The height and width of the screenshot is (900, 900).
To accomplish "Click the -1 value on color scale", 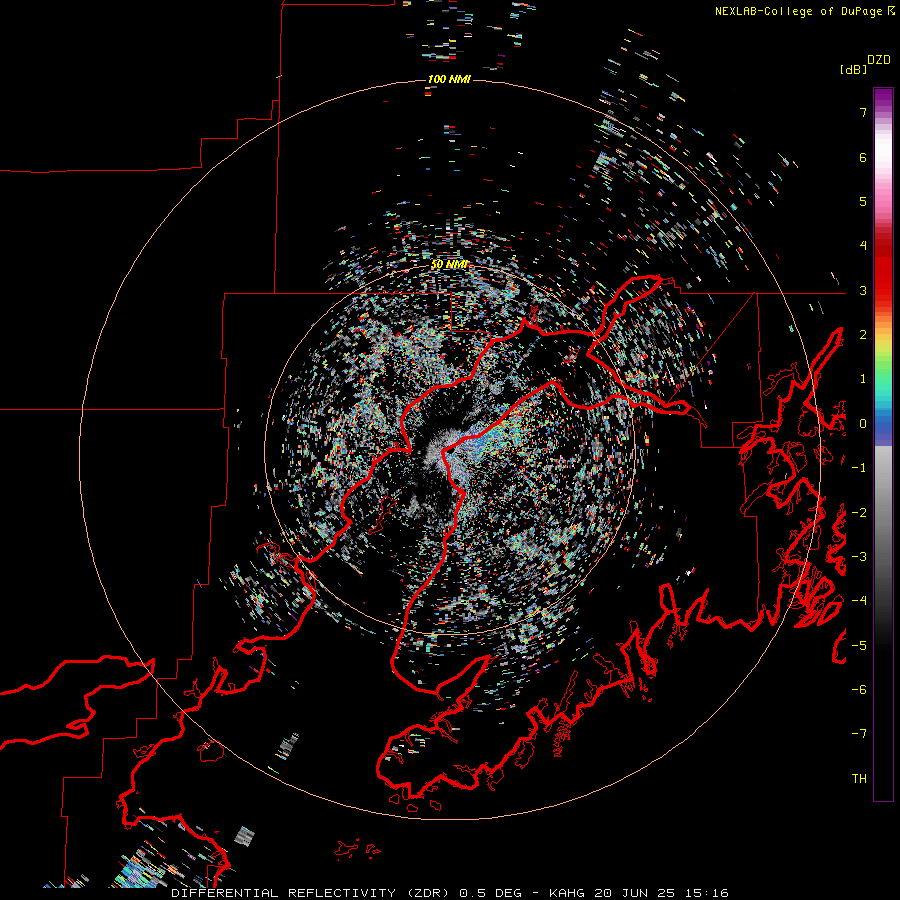I will point(859,468).
